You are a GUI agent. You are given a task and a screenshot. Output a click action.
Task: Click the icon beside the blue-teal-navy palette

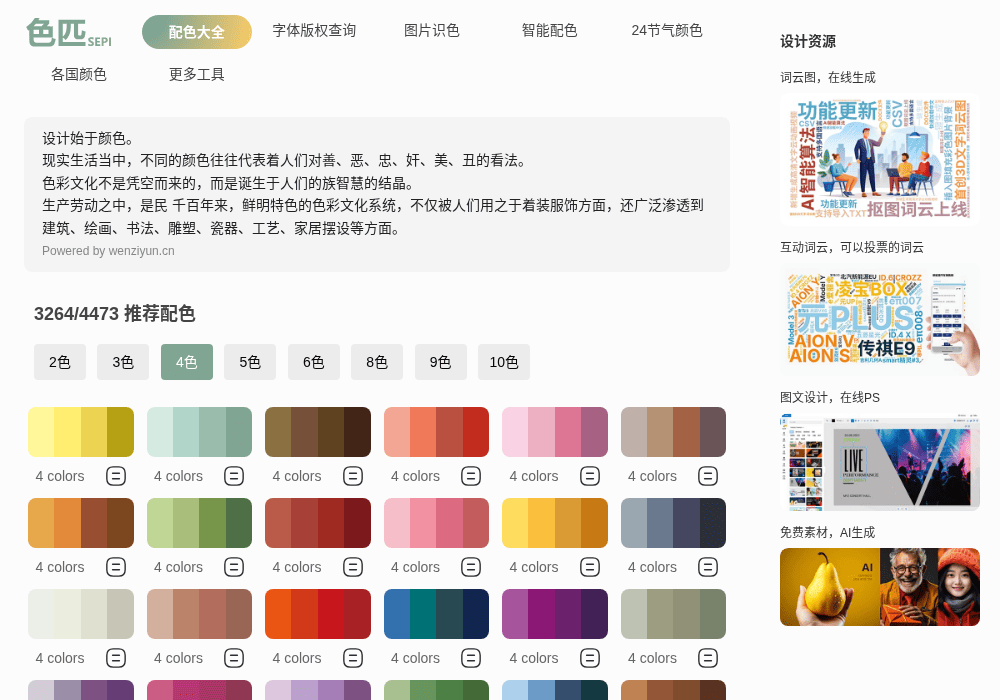coord(471,658)
